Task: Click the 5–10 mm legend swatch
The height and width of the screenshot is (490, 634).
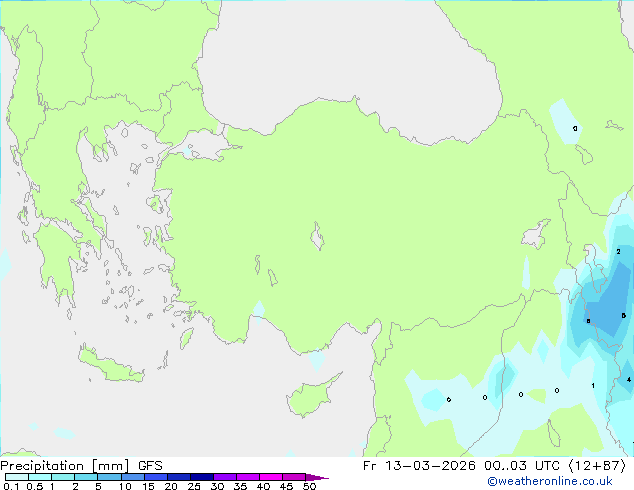Action: (x=110, y=477)
